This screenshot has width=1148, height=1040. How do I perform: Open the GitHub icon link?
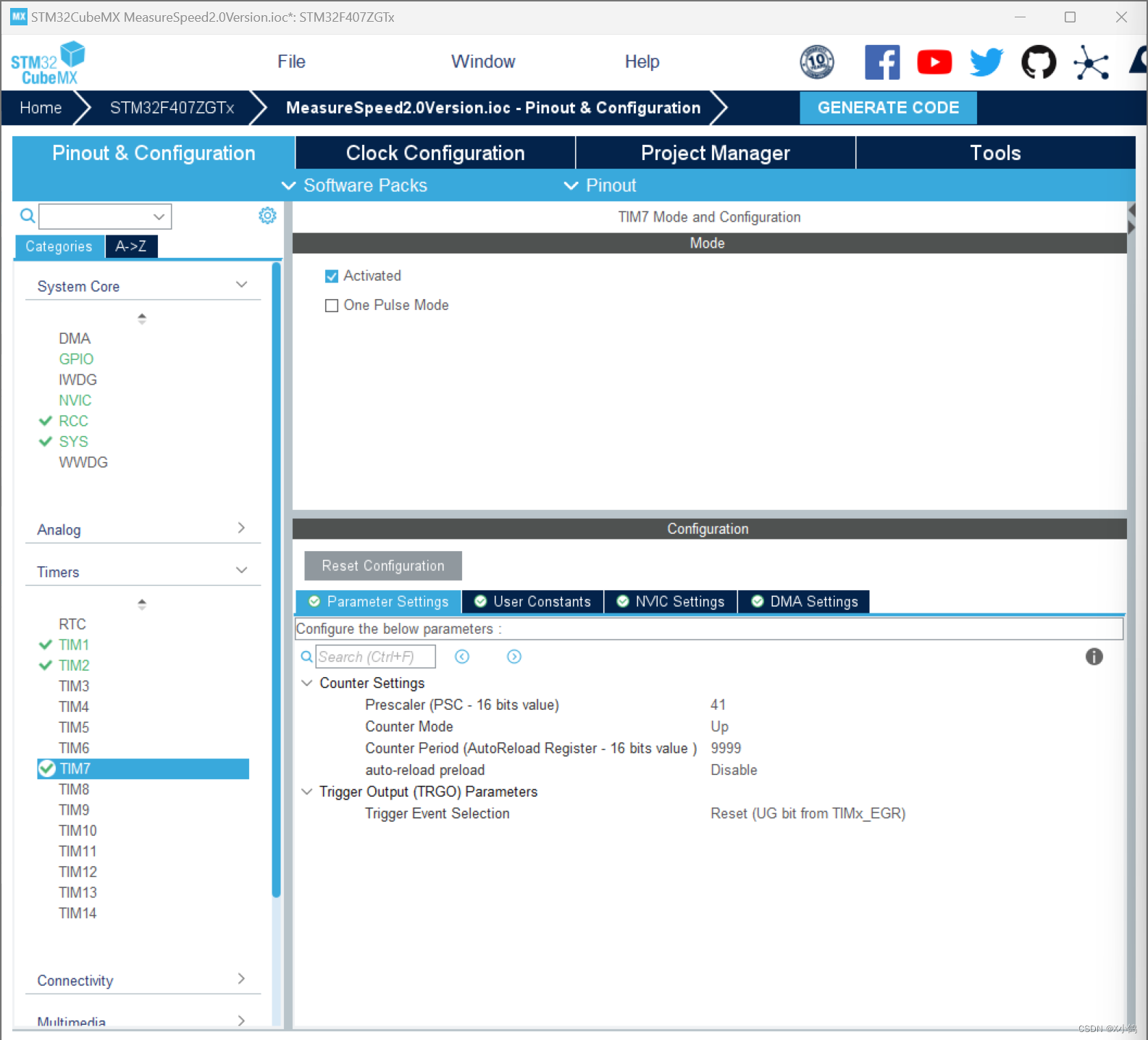click(1039, 62)
